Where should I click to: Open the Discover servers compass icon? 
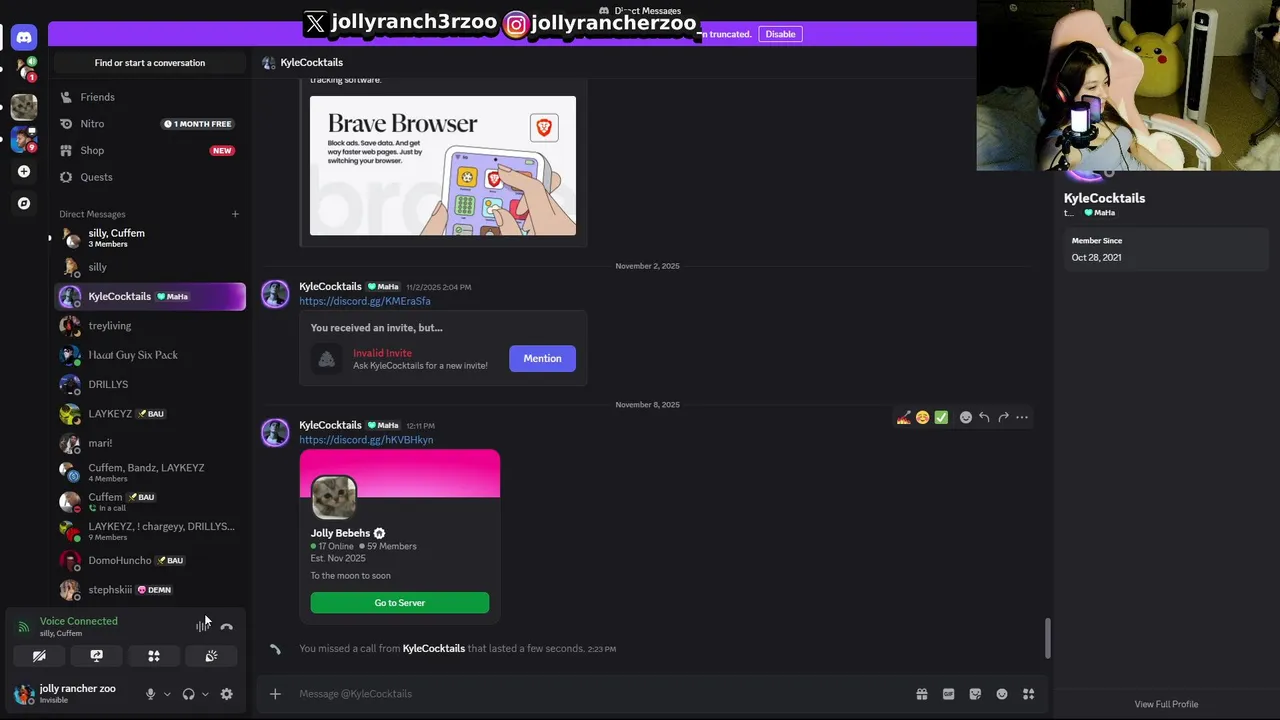[24, 203]
